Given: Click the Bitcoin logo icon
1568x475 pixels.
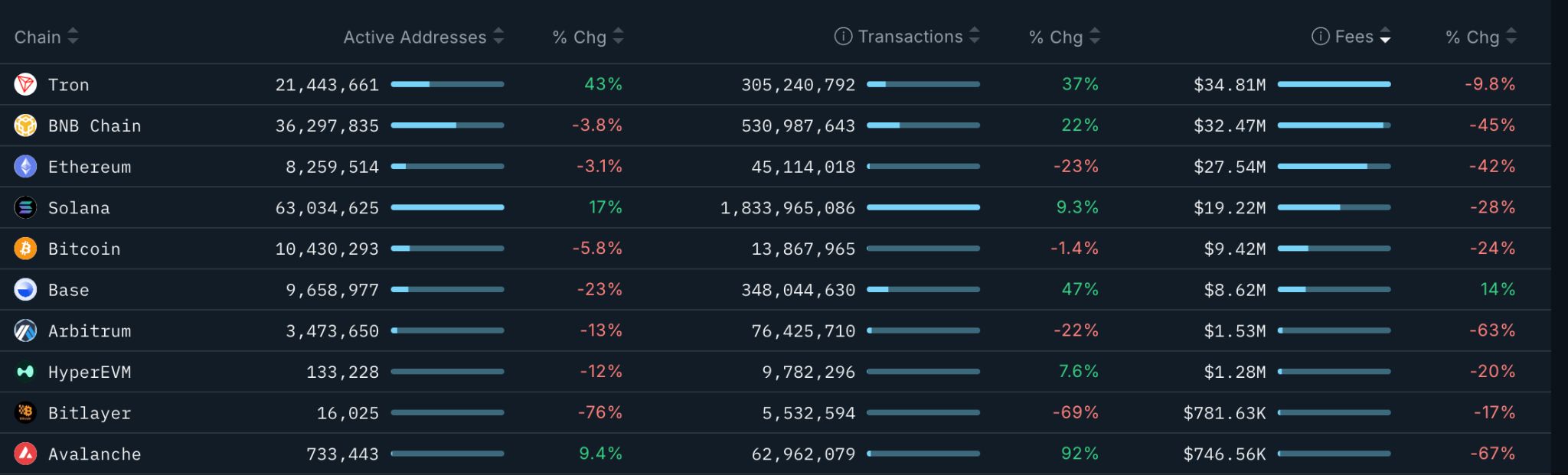Looking at the screenshot, I should tap(26, 249).
